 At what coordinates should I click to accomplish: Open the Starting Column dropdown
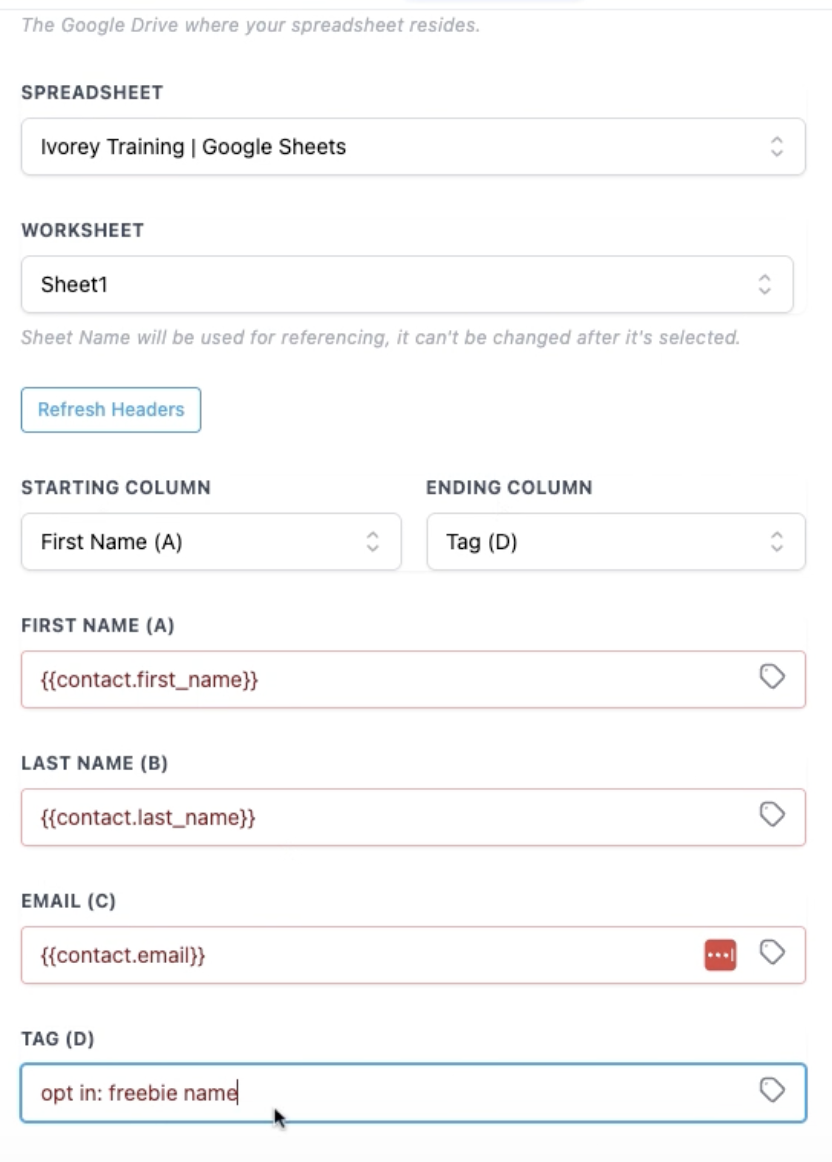pyautogui.click(x=211, y=542)
